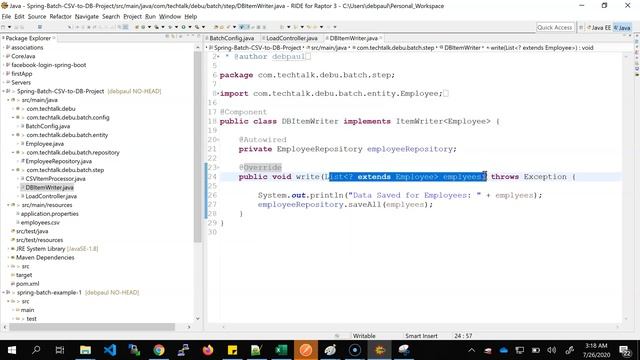Click the src/main/java breadcrumb segment
The image size is (640, 360).
[329, 48]
